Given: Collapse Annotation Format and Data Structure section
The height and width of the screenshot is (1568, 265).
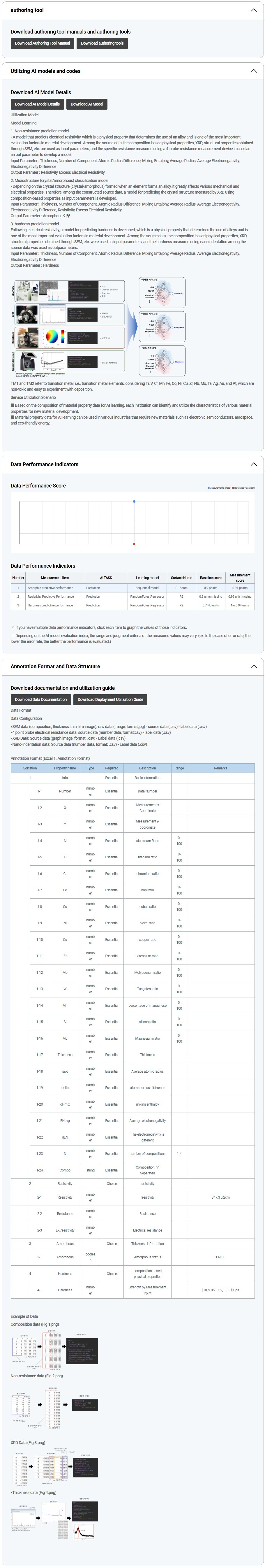Looking at the screenshot, I should [253, 667].
